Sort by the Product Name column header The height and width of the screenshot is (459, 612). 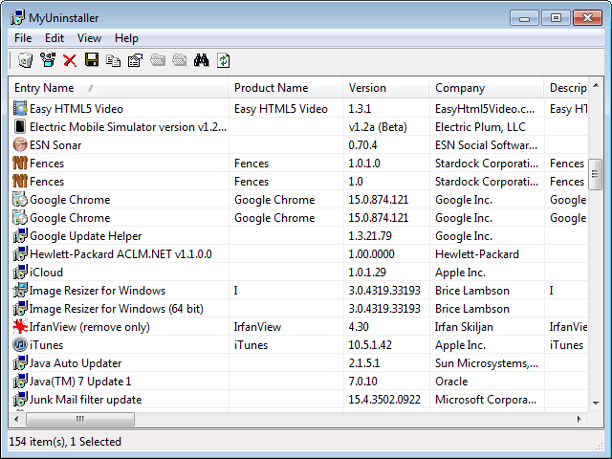click(x=286, y=88)
